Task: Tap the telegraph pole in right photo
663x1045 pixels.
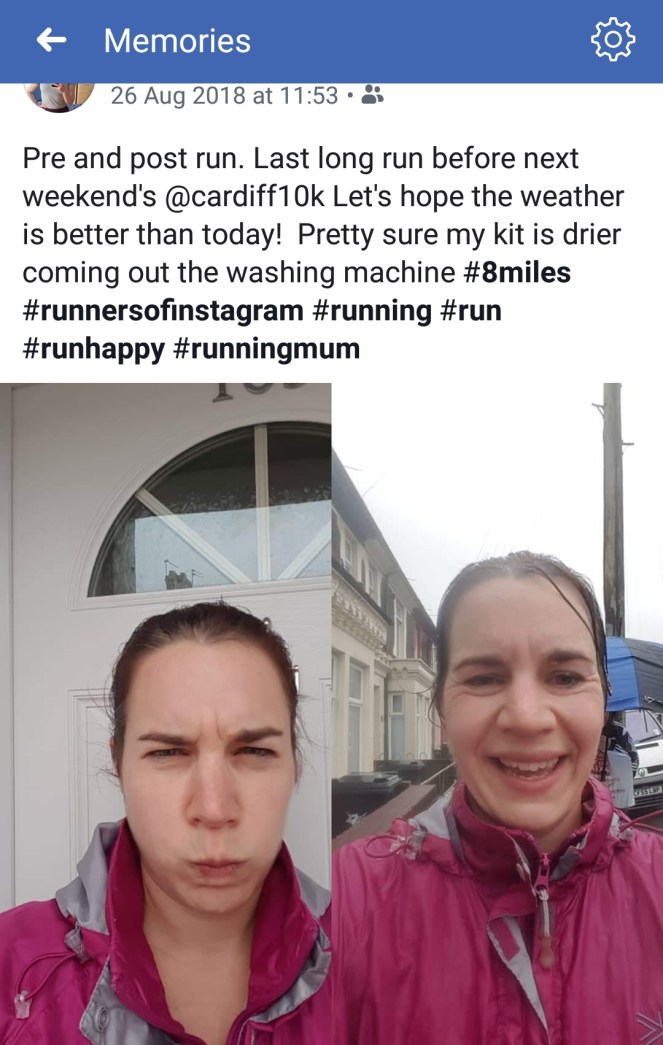Action: [x=612, y=510]
